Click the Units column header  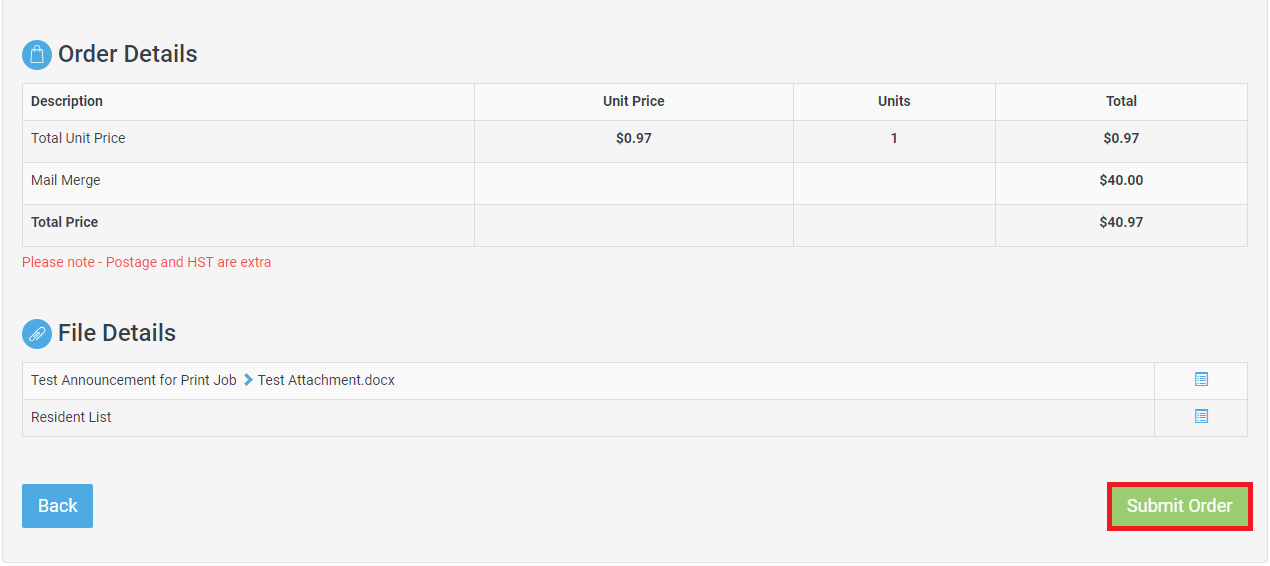[894, 101]
